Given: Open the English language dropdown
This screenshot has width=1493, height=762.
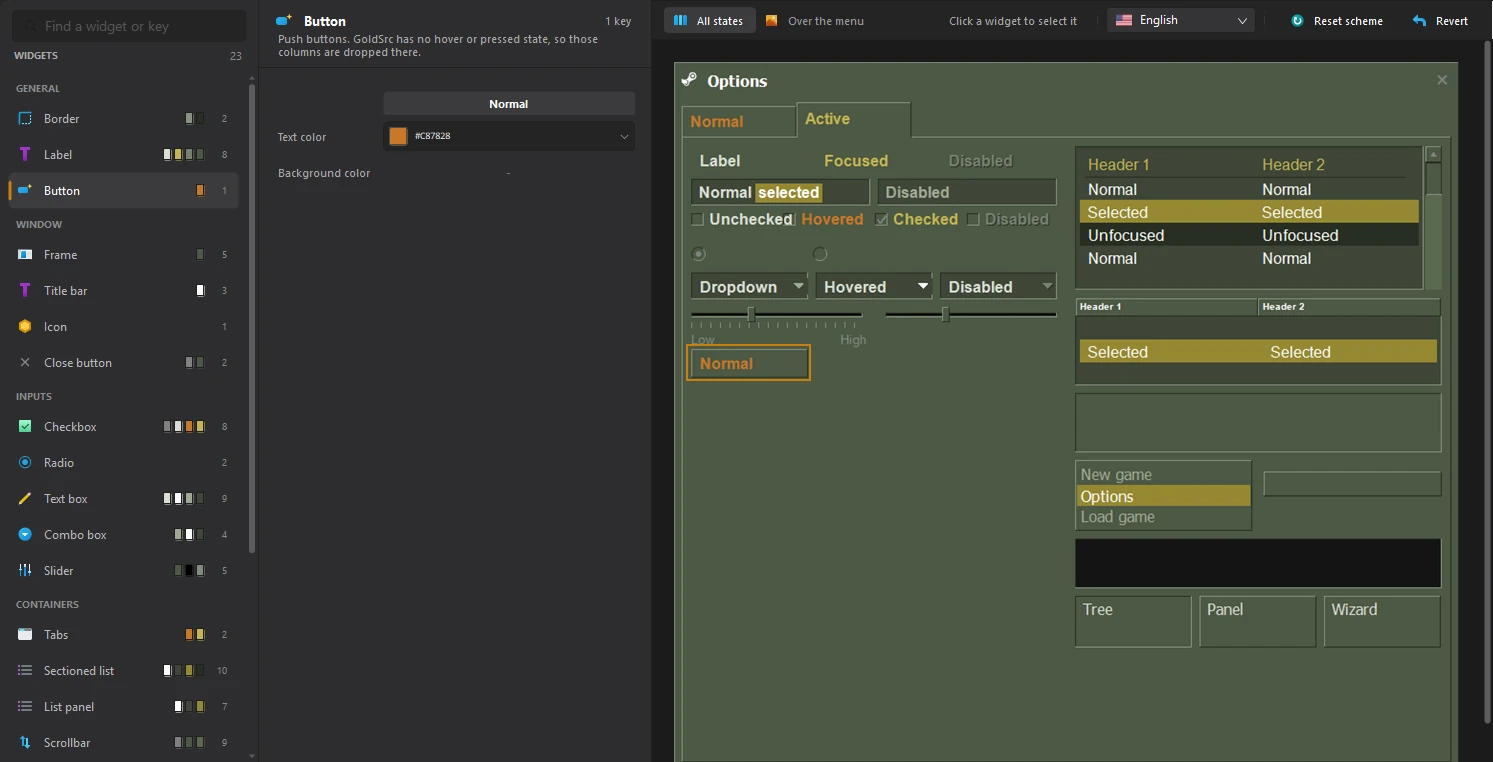Looking at the screenshot, I should [1181, 20].
